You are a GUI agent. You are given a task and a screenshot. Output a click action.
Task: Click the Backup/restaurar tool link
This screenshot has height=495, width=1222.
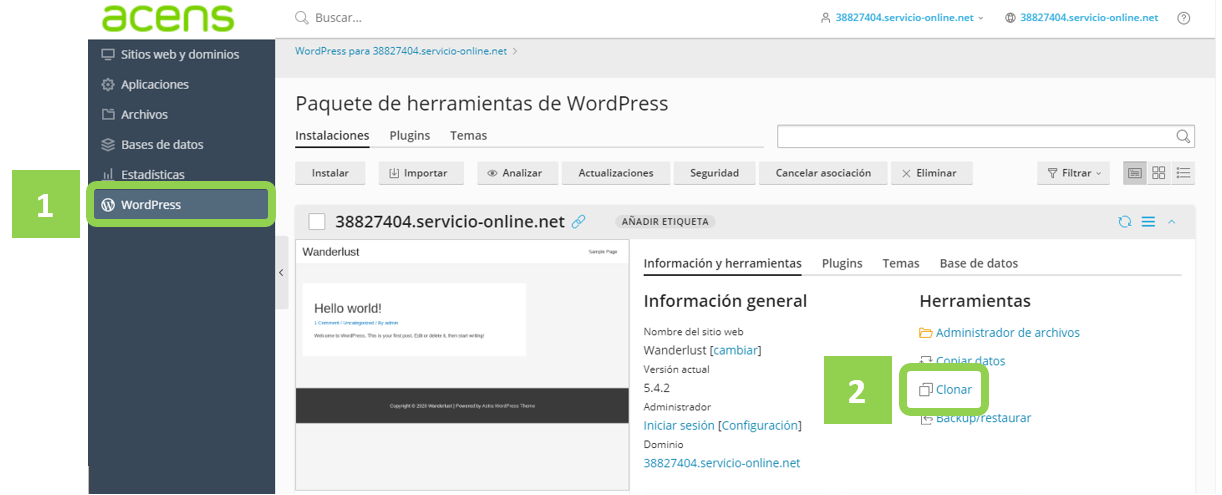click(976, 418)
